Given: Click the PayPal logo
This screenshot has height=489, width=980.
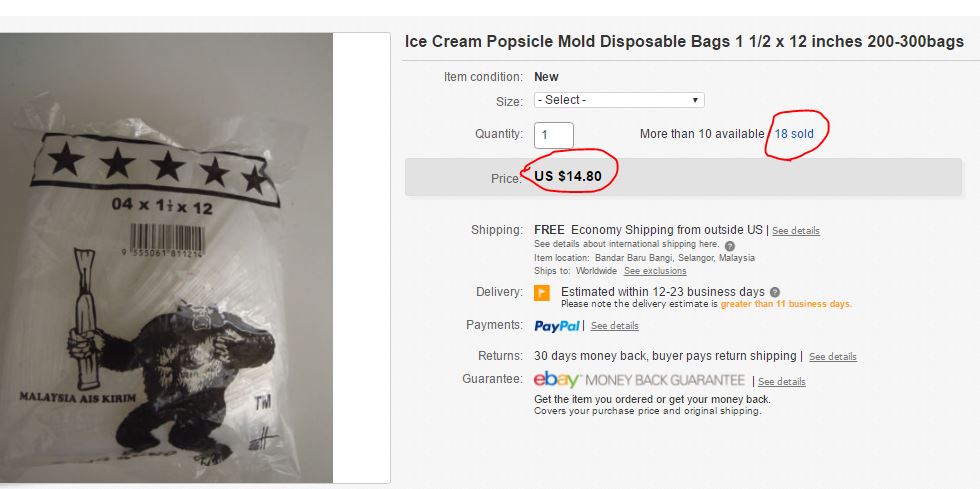Looking at the screenshot, I should pos(557,326).
